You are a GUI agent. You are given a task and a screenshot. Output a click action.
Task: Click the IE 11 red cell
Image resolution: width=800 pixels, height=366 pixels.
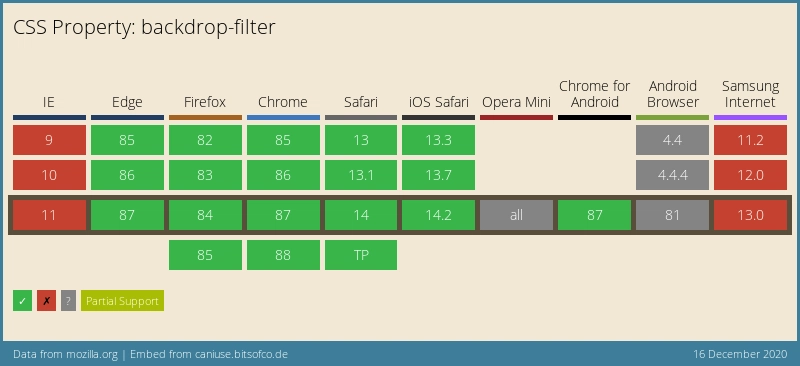click(x=49, y=215)
